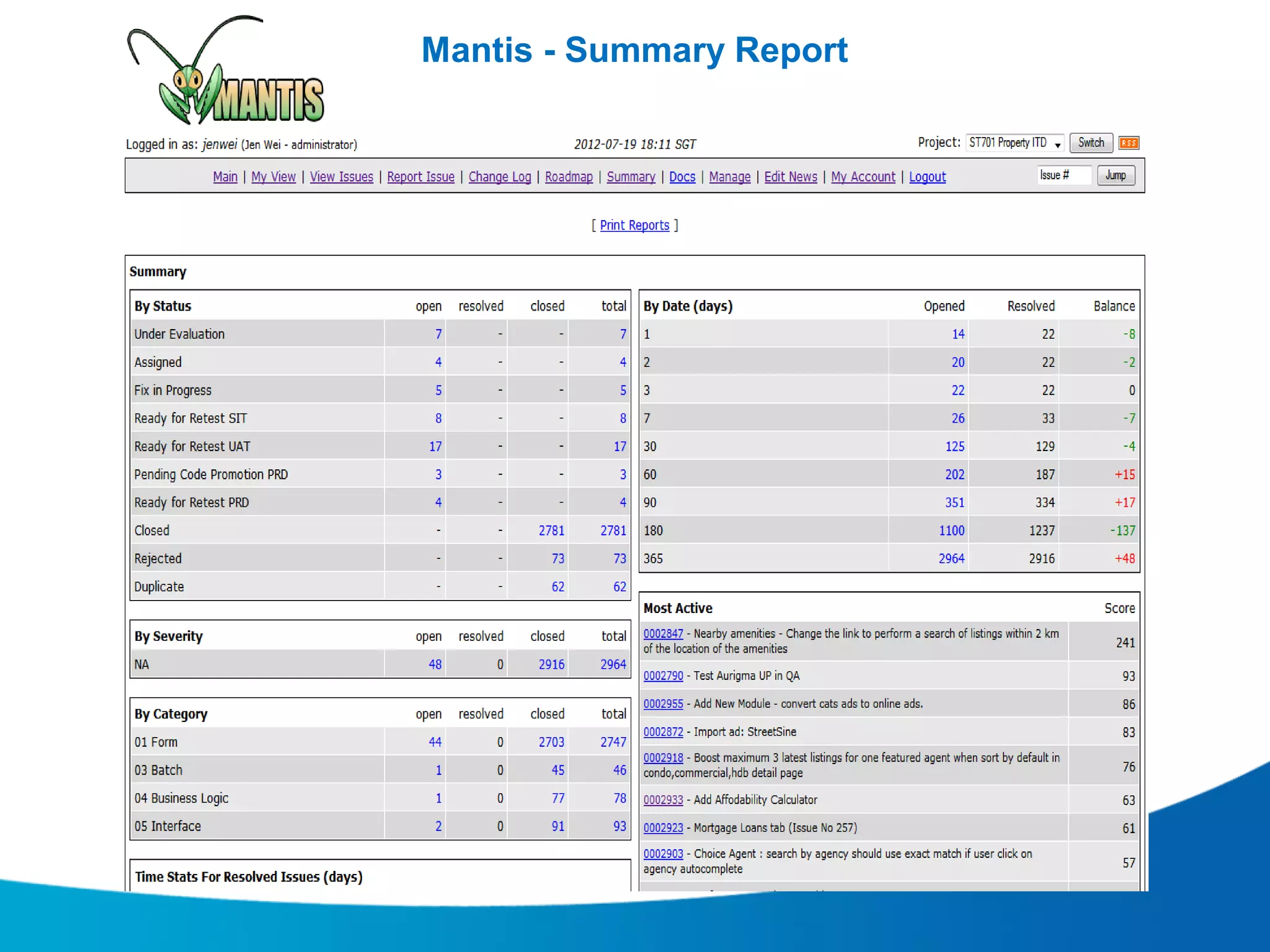
Task: Focus the Issue # input field
Action: (x=1064, y=175)
